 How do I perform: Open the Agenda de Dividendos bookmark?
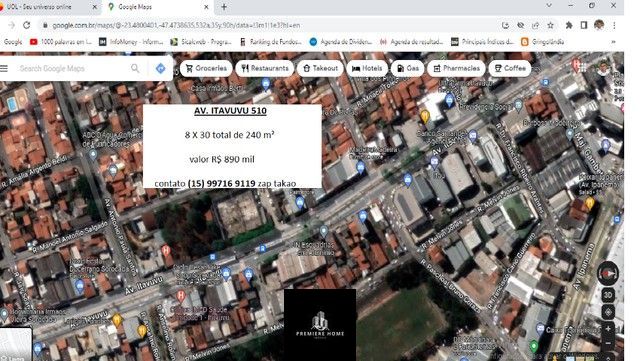pos(341,42)
